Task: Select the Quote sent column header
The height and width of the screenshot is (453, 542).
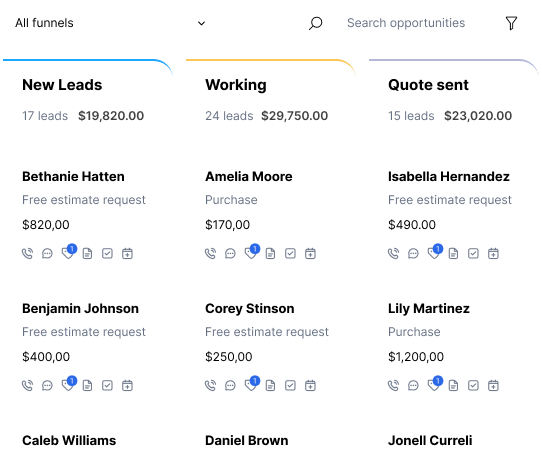Action: coord(428,85)
